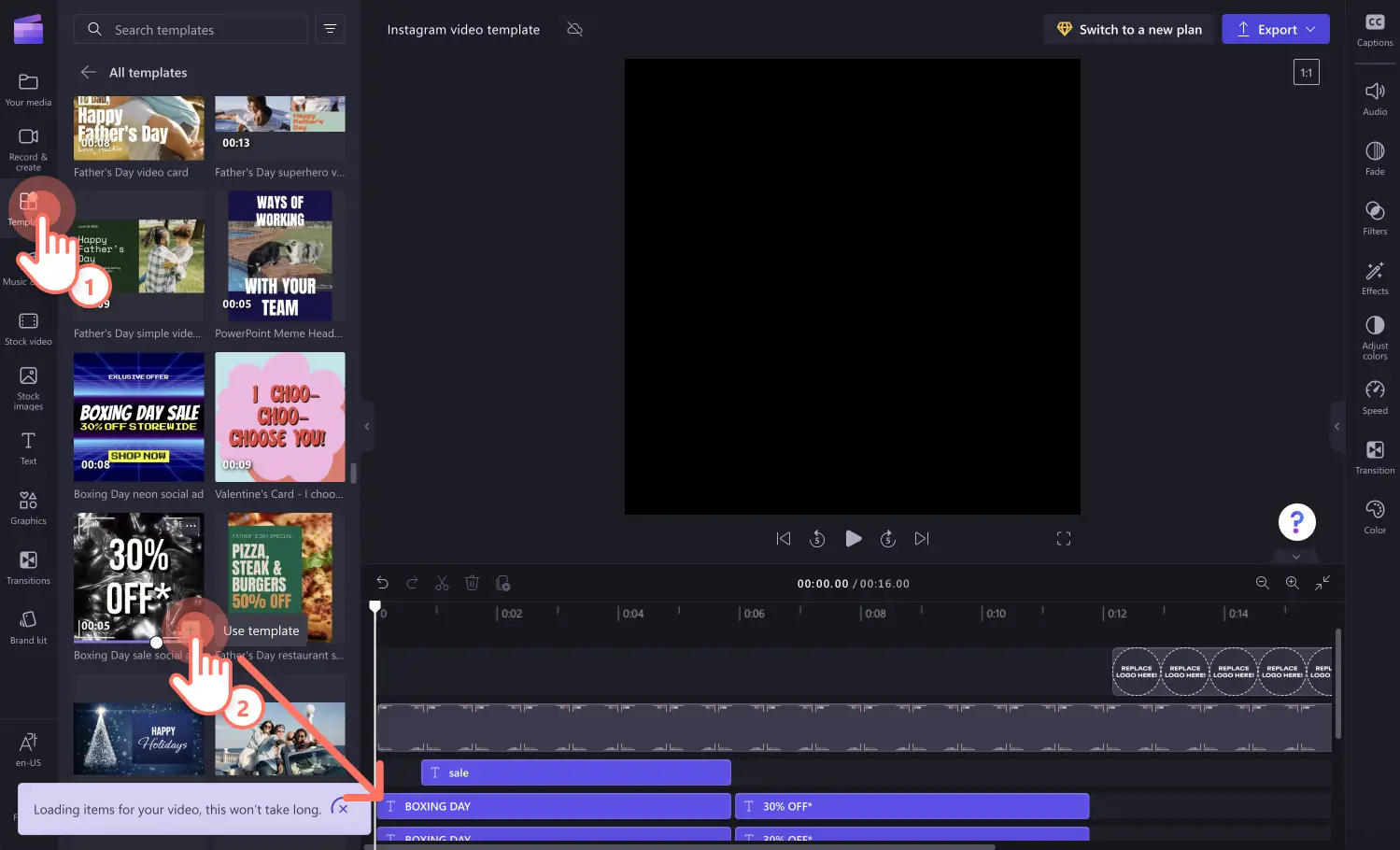The width and height of the screenshot is (1400, 850).
Task: Select the sale text clip
Action: (x=575, y=772)
